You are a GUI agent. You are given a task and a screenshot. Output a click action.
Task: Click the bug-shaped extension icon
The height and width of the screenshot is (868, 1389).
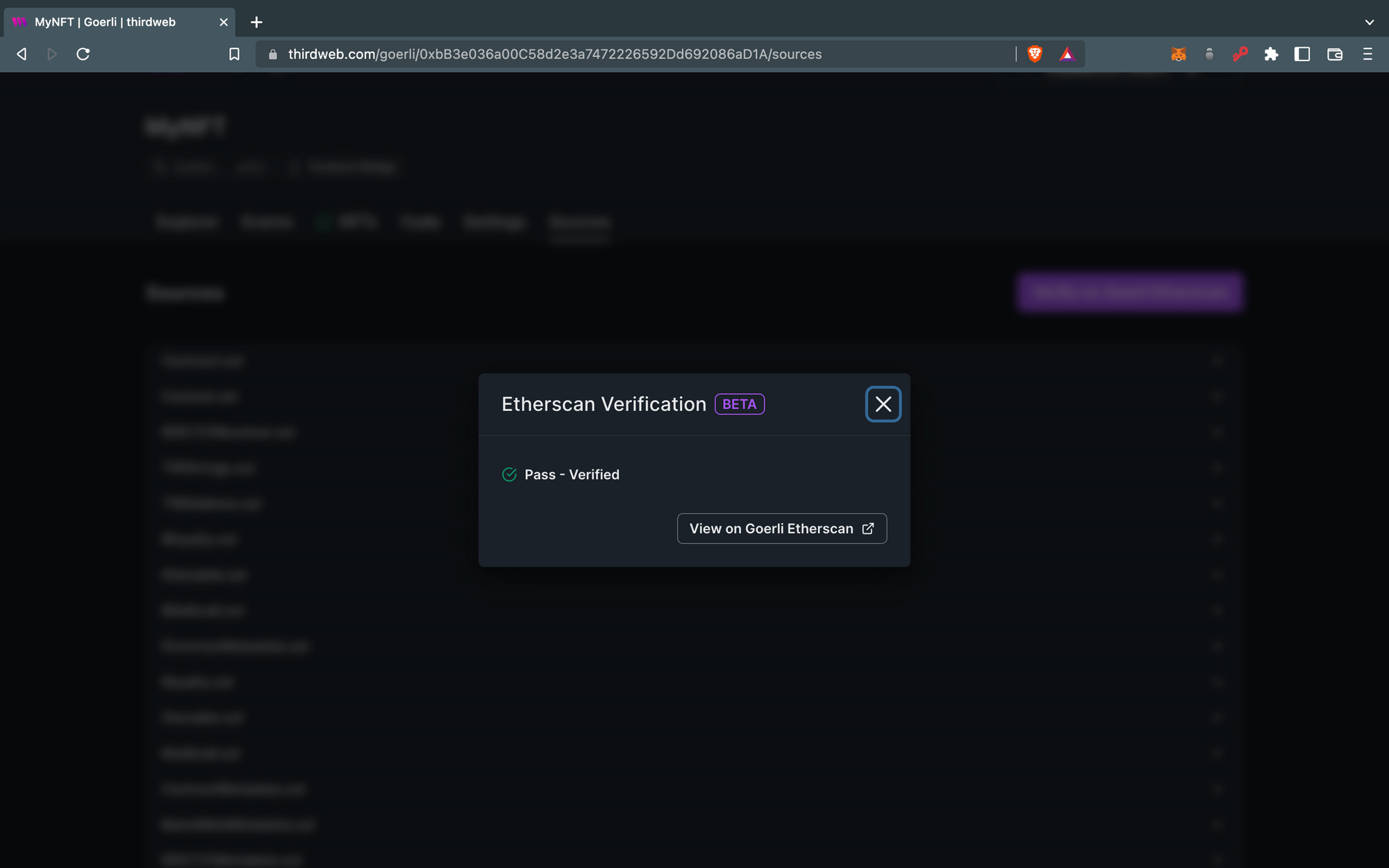pyautogui.click(x=1208, y=53)
